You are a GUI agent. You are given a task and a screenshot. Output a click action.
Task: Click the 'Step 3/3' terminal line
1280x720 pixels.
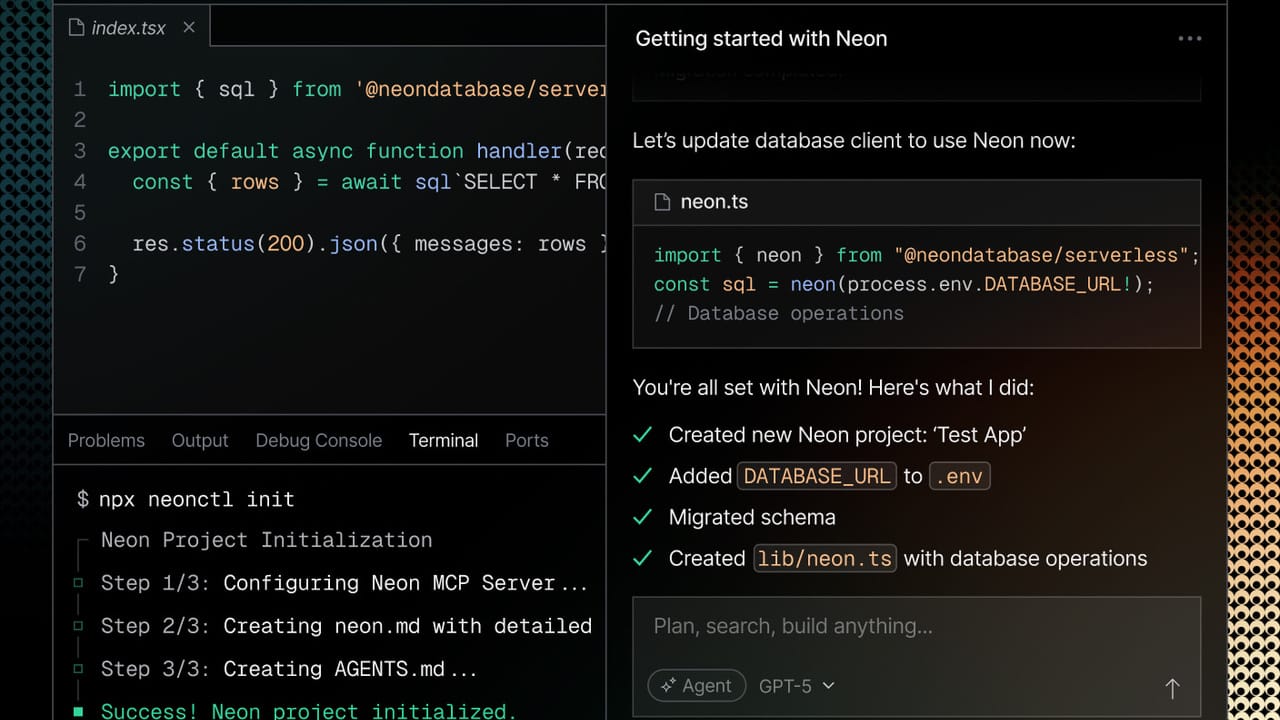tap(289, 669)
